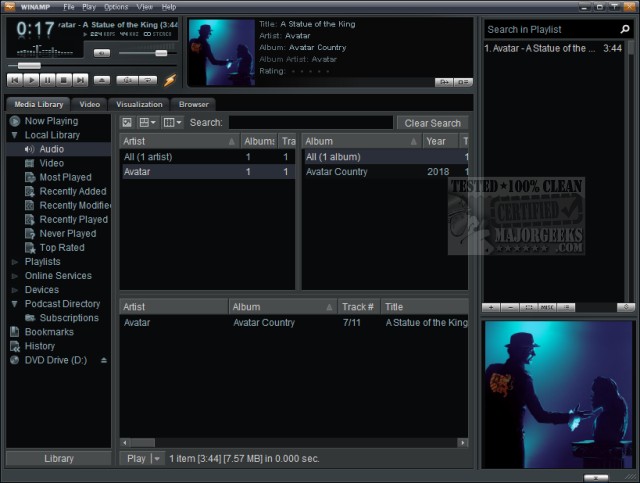
Task: Click the DVD Drive eject icon
Action: coord(104,360)
